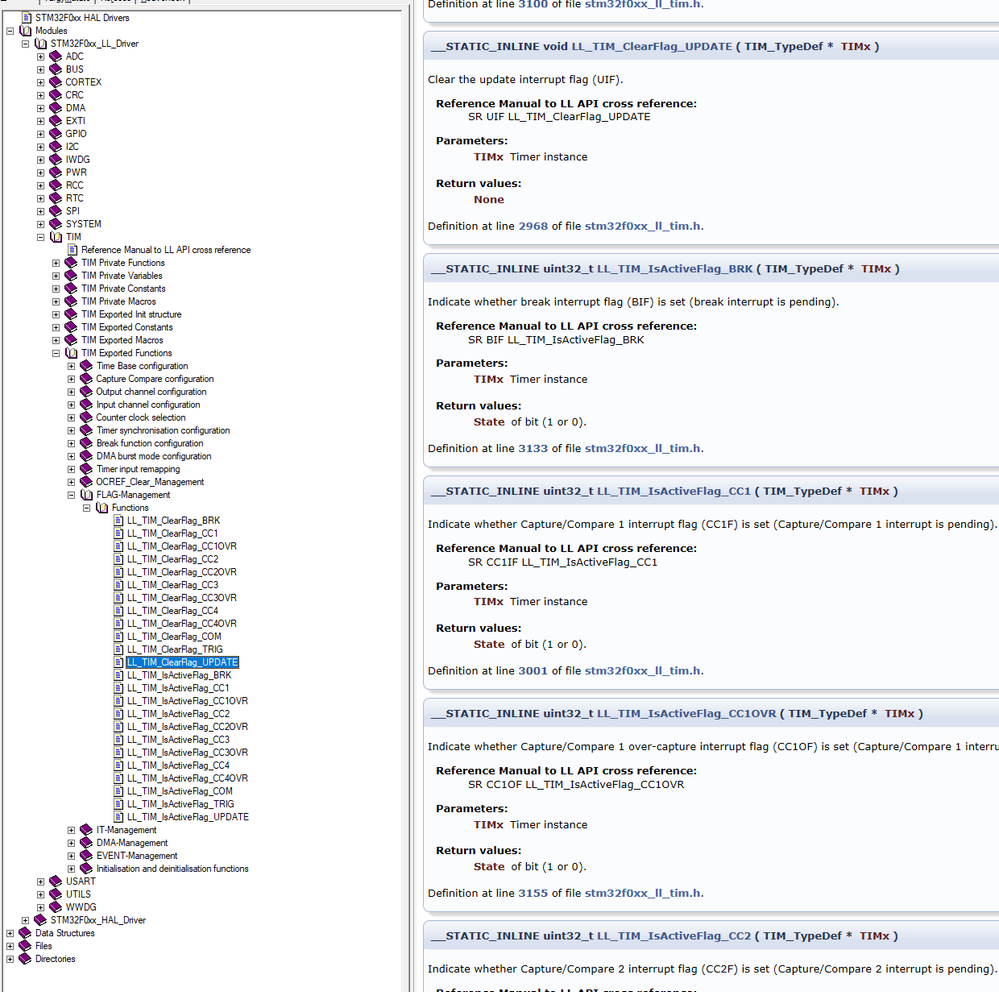Select LL_TIM_IsActiveFlag_COM in the tree
The image size is (999, 992).
tap(180, 791)
